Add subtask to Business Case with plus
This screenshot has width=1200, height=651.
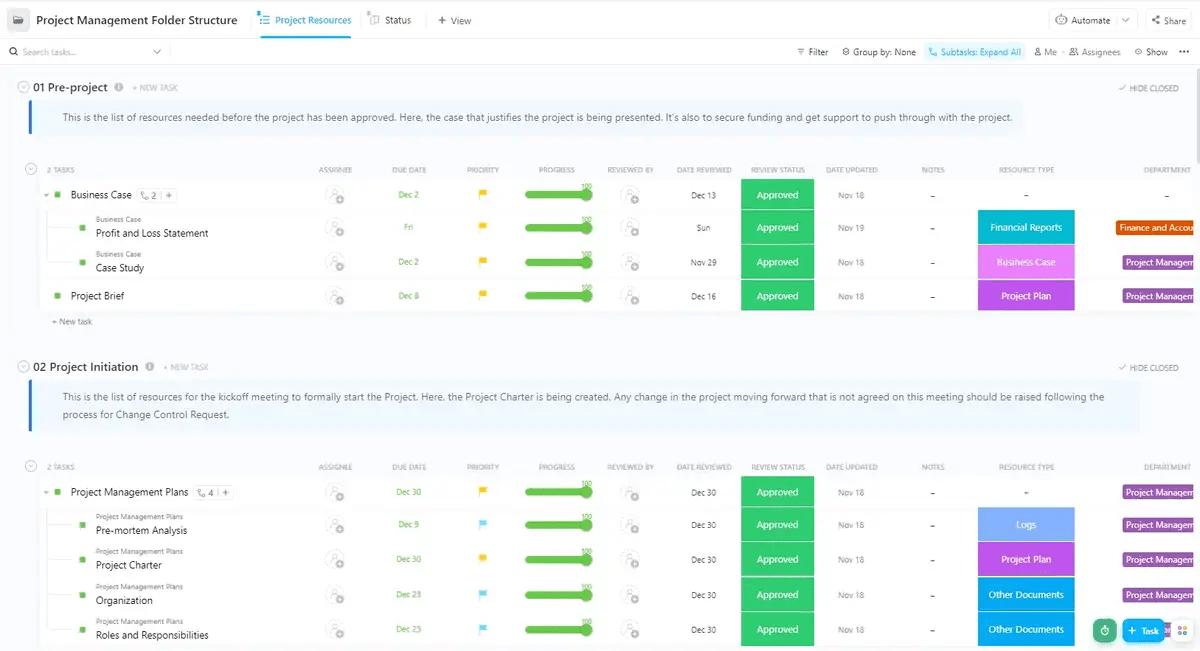(170, 195)
